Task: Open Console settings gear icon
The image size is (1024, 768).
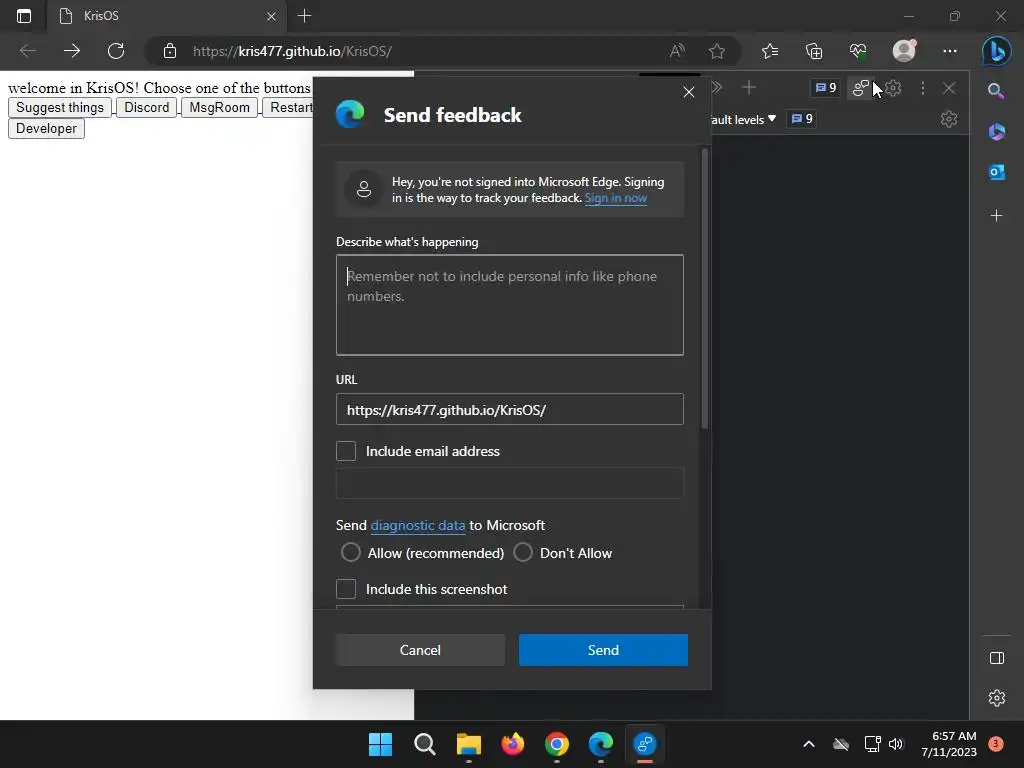Action: pyautogui.click(x=949, y=119)
